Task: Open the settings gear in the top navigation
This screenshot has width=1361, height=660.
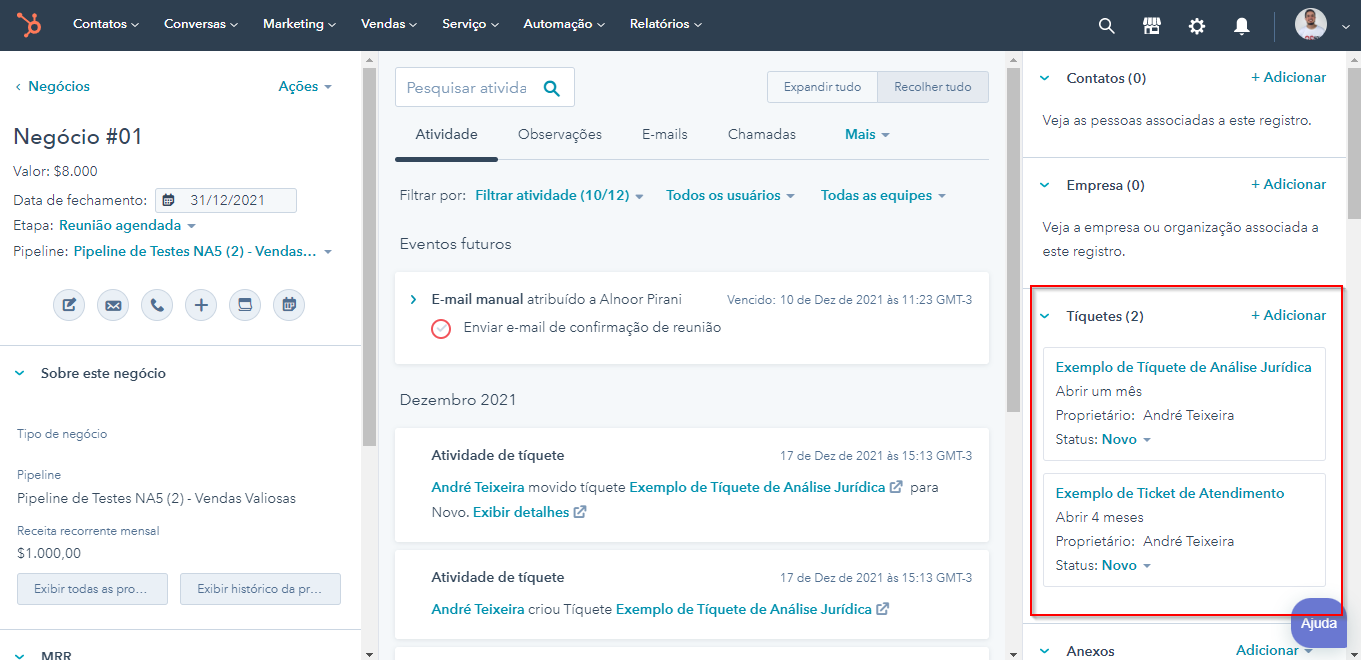Action: click(1196, 25)
